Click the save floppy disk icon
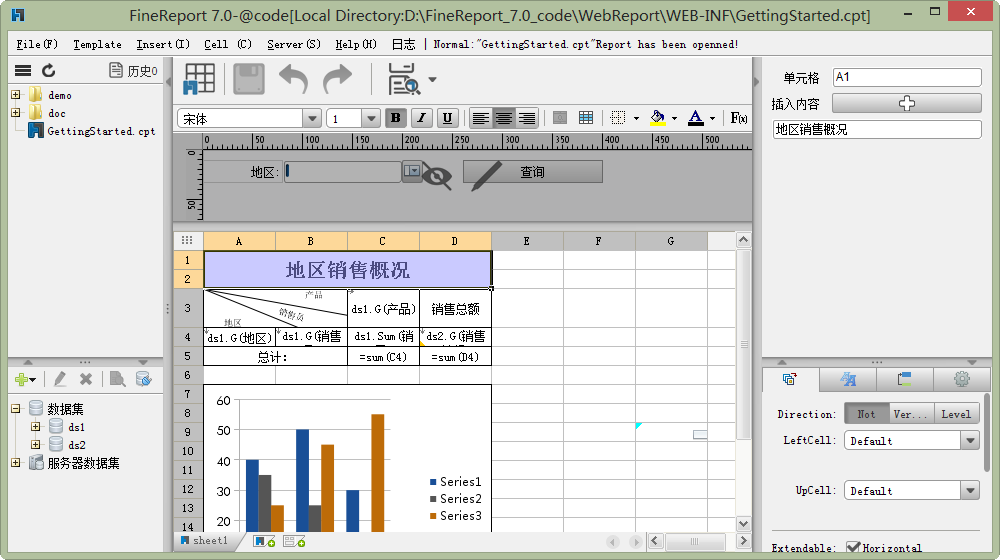Viewport: 1000px width, 560px height. tap(249, 79)
